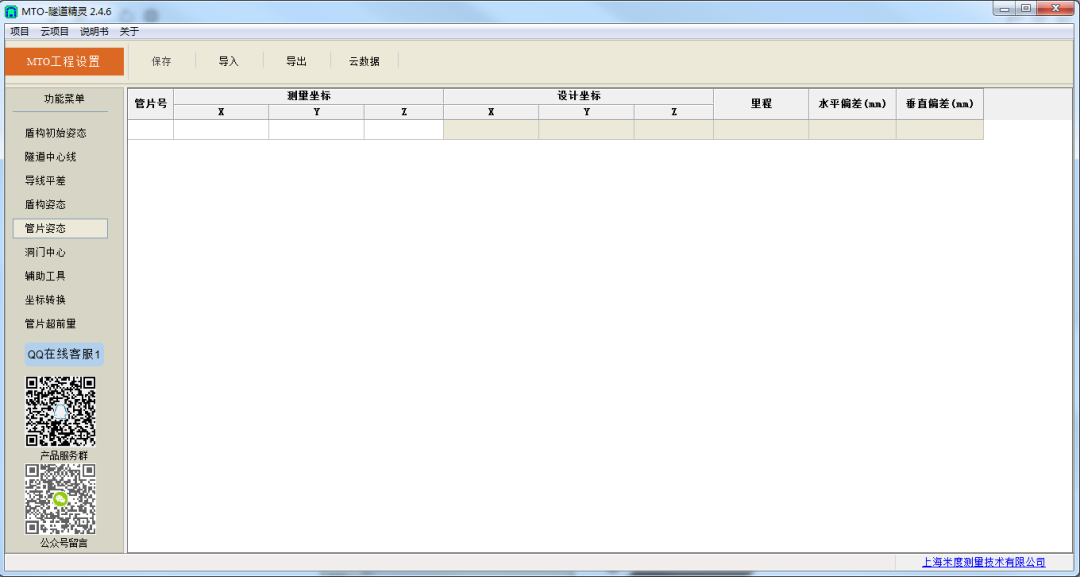Click the measured X coordinate cell
The image size is (1080, 577).
pyautogui.click(x=221, y=129)
